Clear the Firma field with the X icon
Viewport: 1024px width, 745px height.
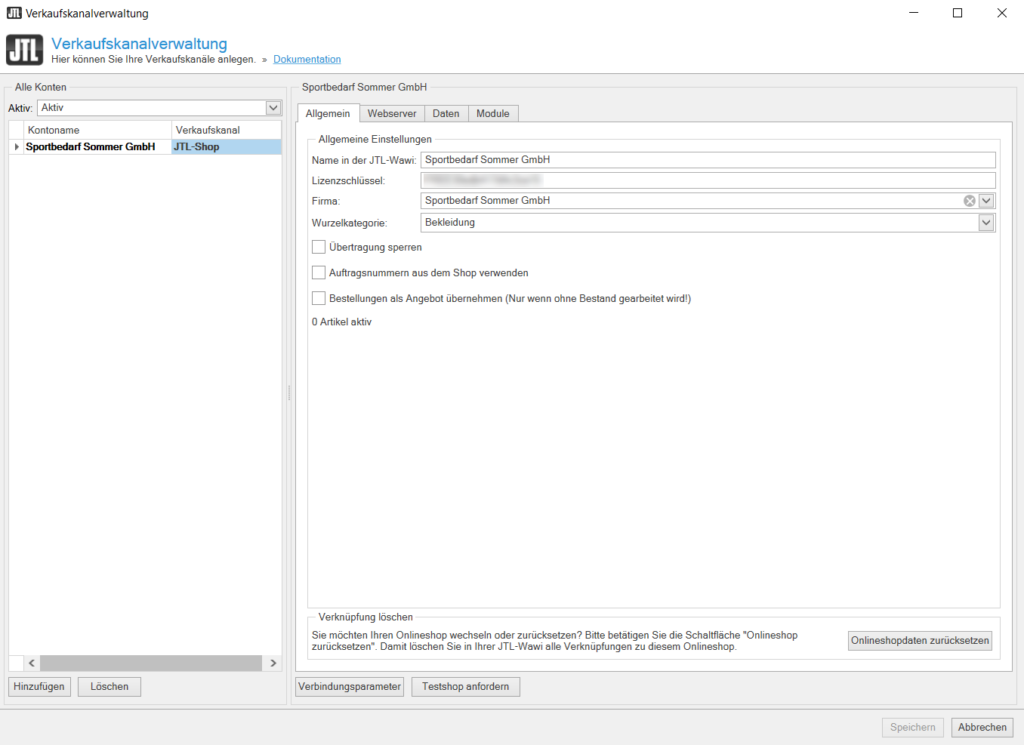[x=969, y=201]
